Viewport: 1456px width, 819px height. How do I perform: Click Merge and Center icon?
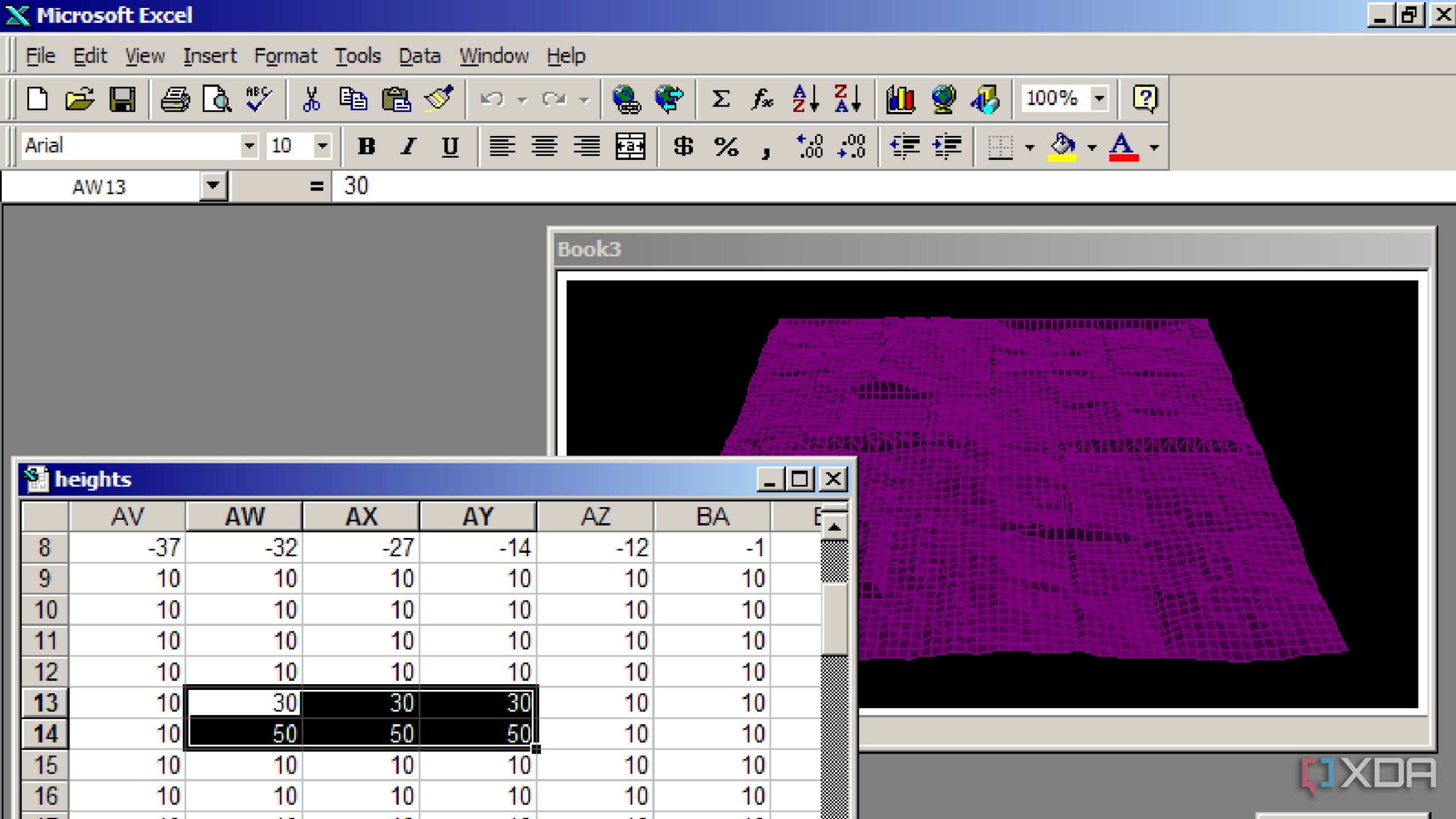point(630,147)
